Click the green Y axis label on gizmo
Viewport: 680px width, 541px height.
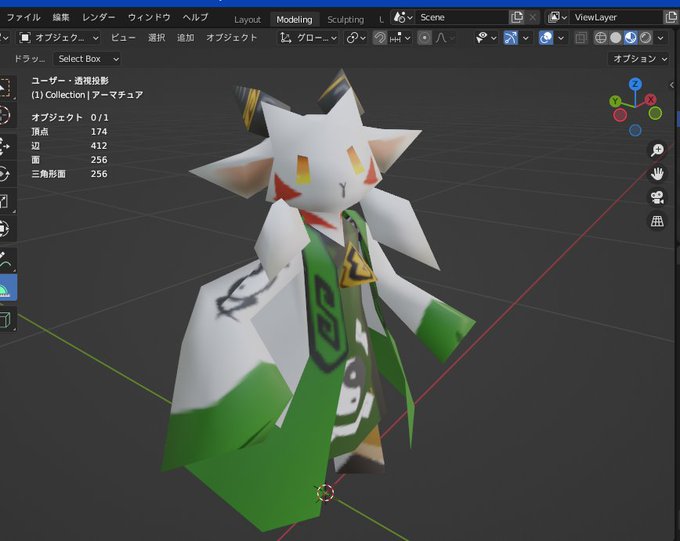[615, 102]
